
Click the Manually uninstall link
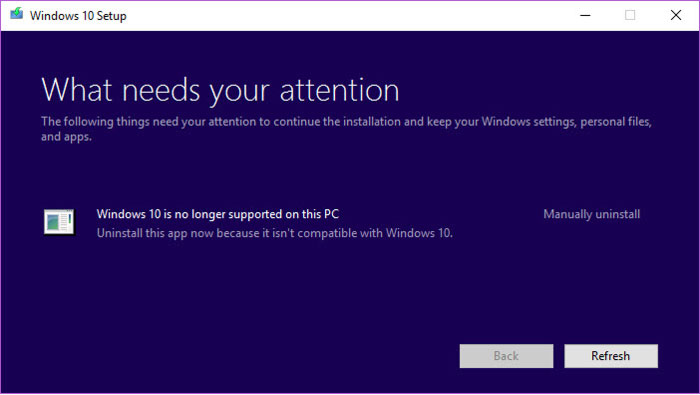click(592, 214)
